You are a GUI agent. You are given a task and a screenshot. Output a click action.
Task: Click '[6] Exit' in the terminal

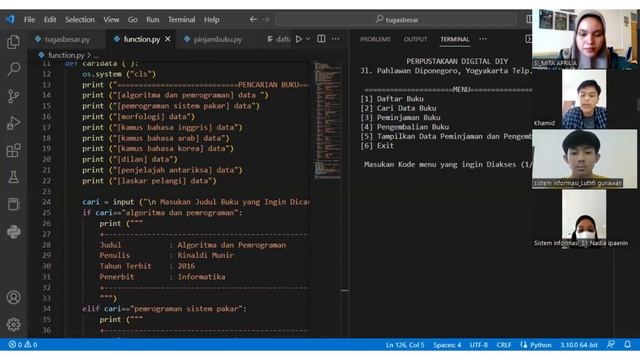point(377,146)
